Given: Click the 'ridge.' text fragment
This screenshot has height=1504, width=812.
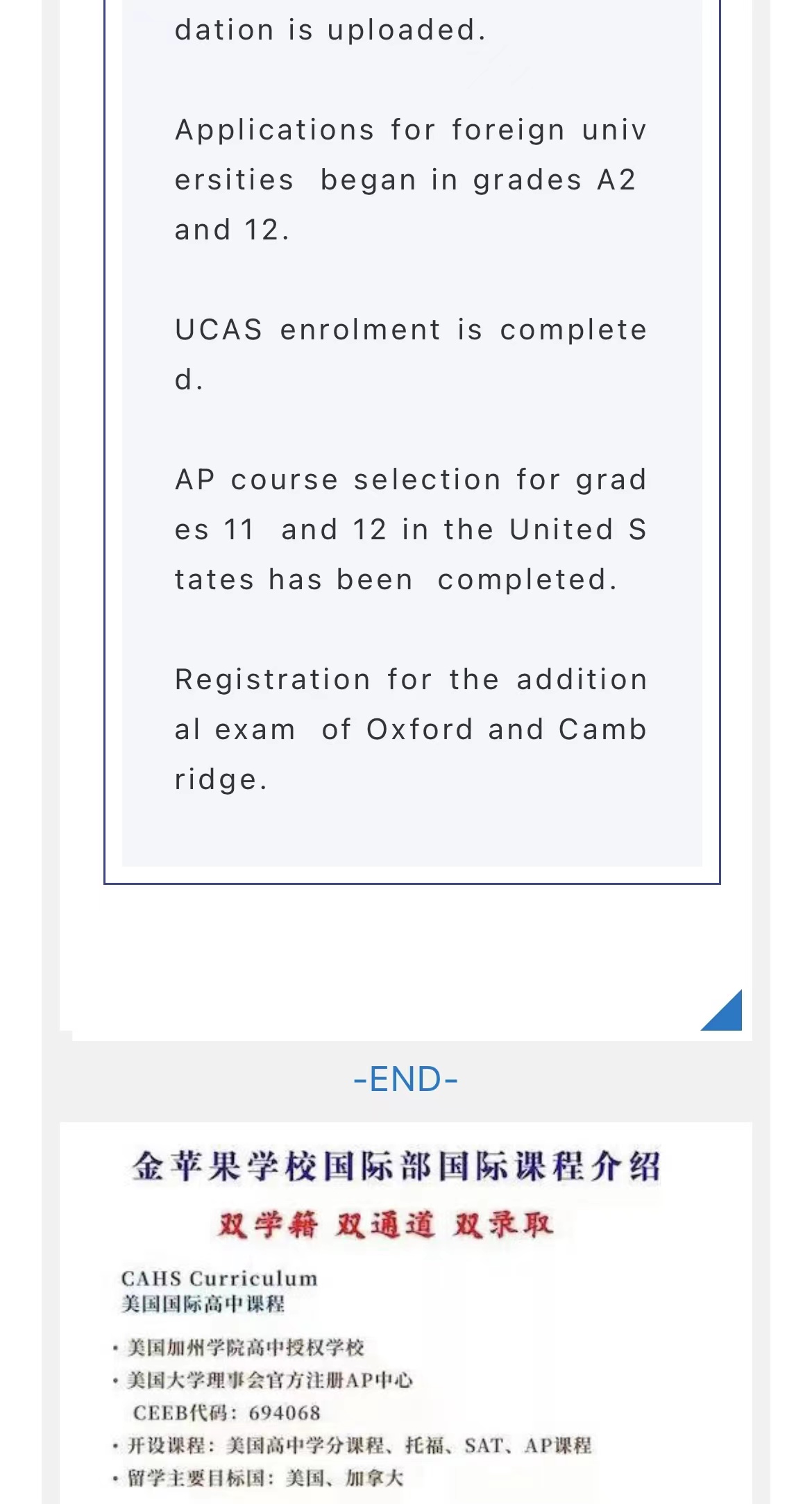Looking at the screenshot, I should tap(221, 779).
